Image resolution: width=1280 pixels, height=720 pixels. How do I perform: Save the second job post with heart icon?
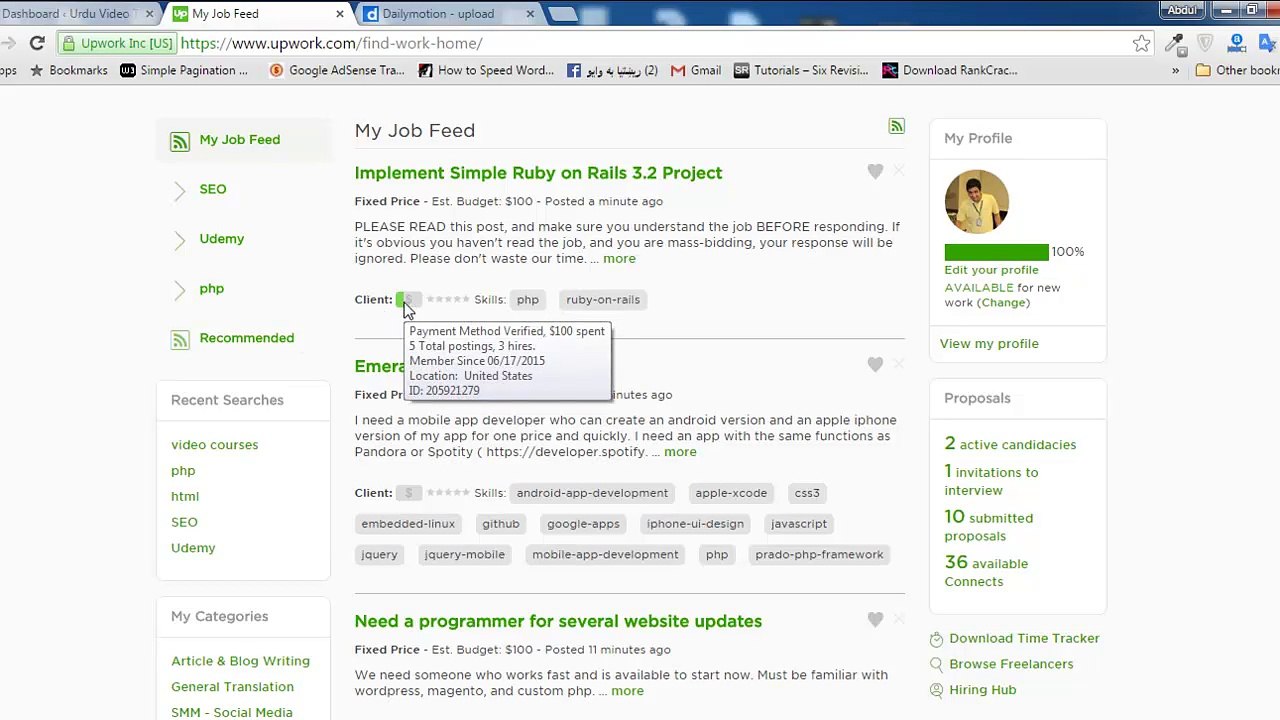click(875, 365)
